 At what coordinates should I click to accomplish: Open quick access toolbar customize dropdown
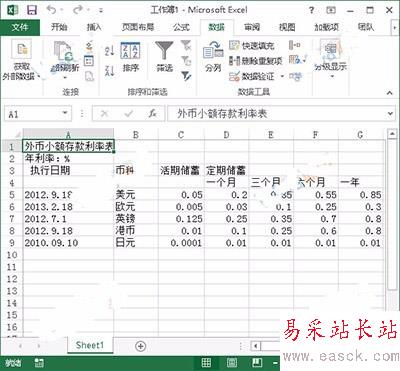tap(100, 11)
